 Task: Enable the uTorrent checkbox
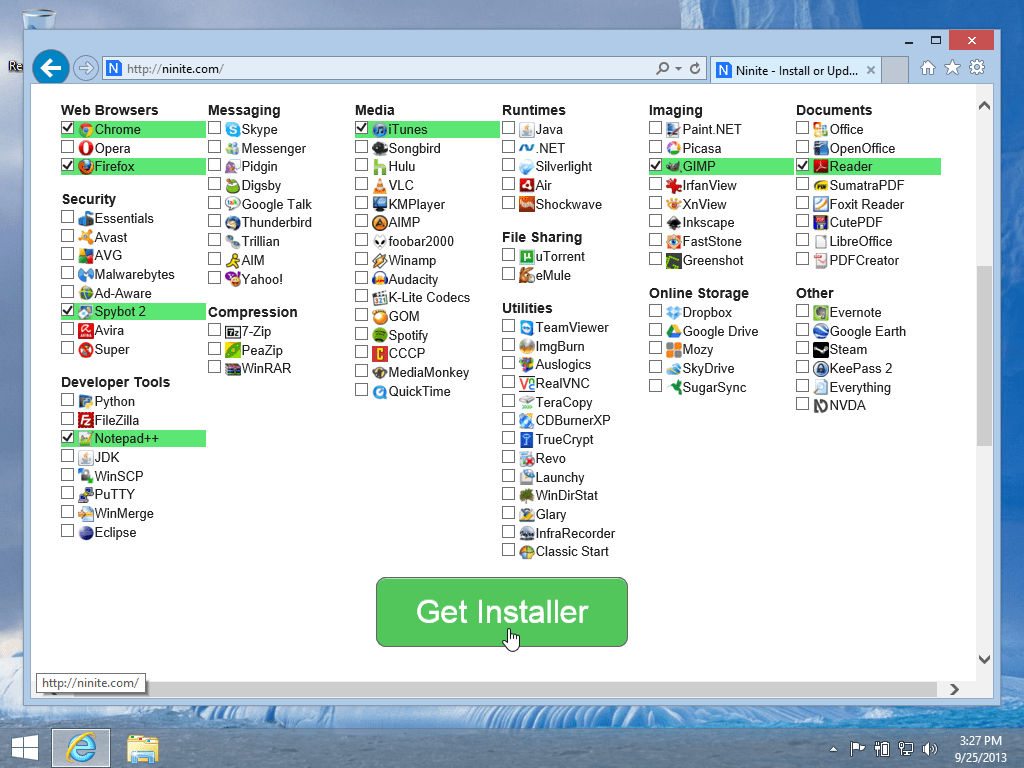(507, 256)
